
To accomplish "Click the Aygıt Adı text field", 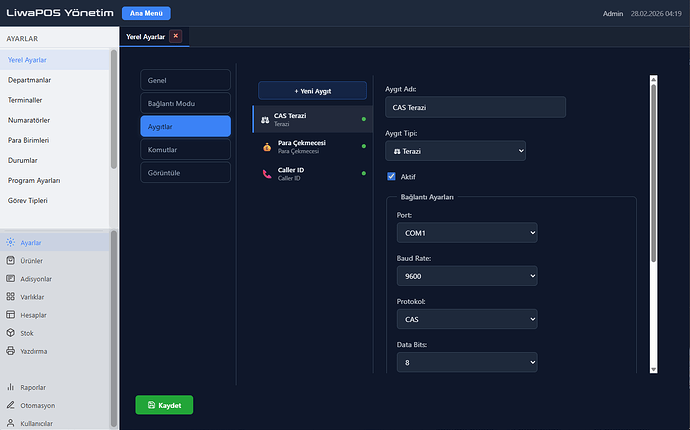I will coord(475,107).
